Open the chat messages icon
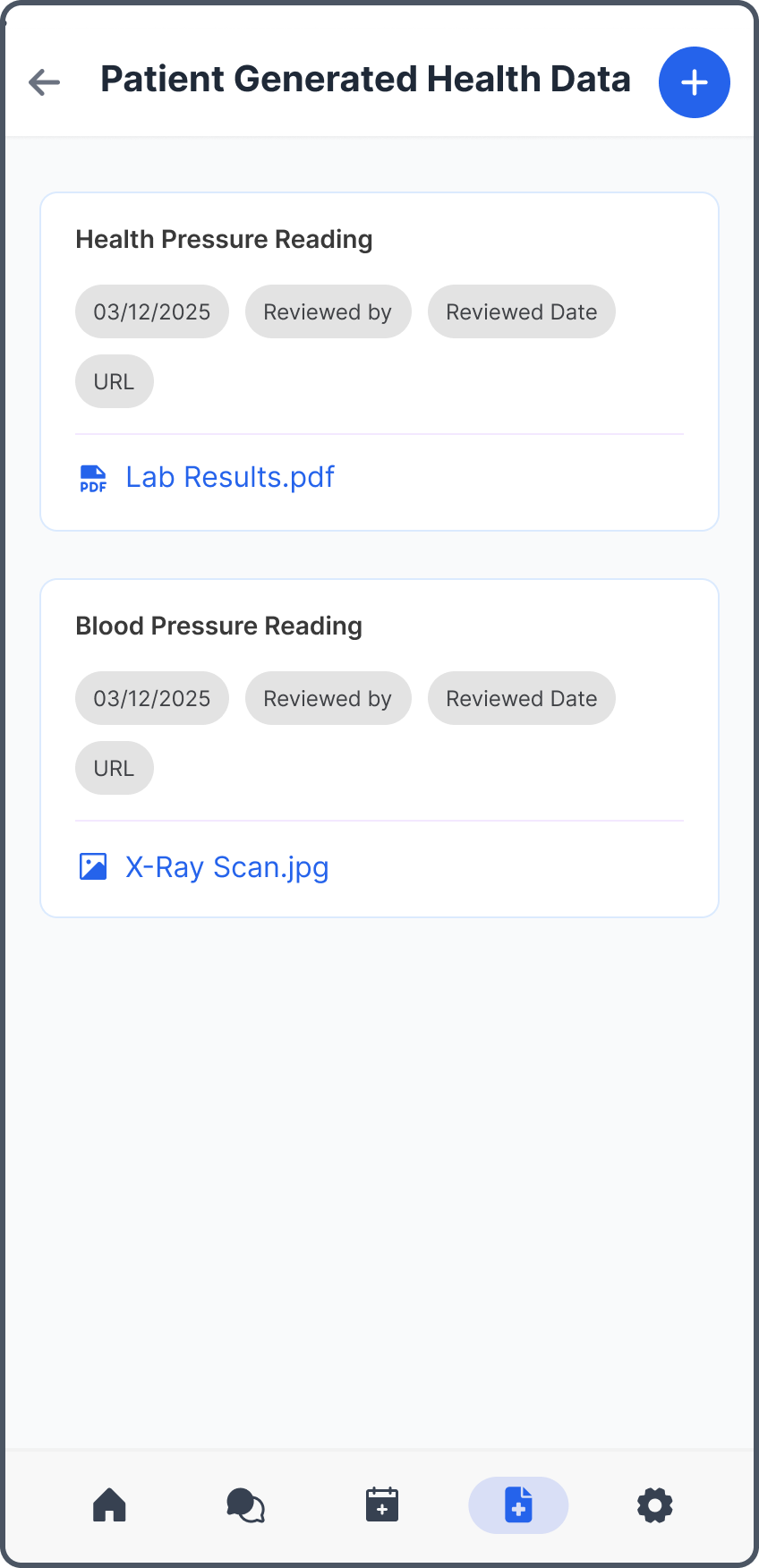Screen dimensions: 759x1568 (x=245, y=1504)
